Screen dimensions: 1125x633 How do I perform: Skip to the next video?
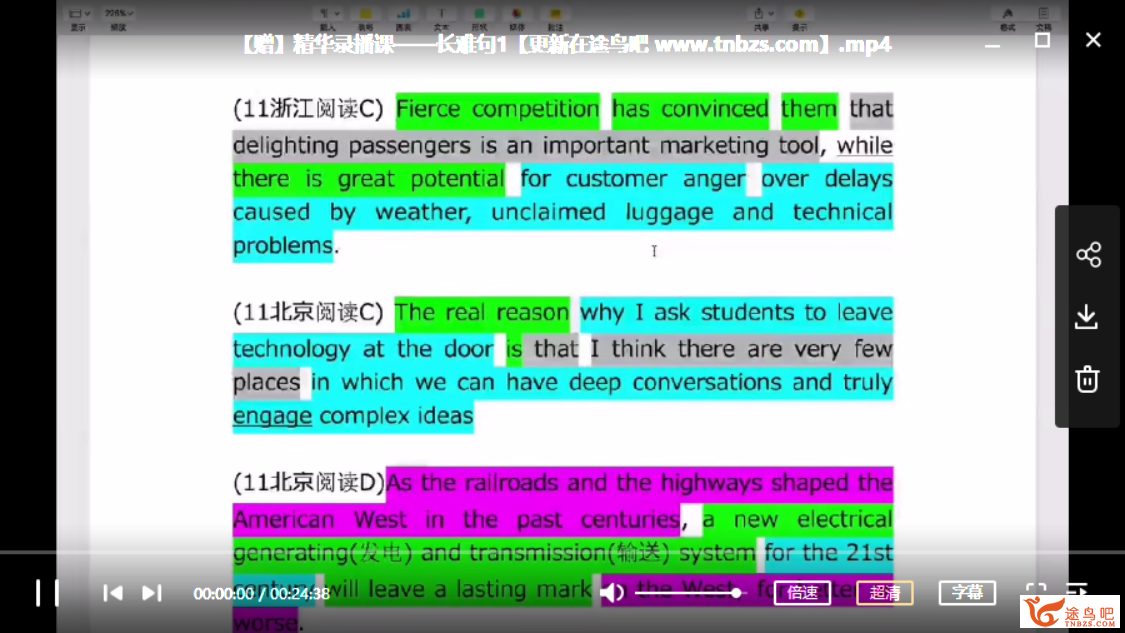click(x=151, y=593)
